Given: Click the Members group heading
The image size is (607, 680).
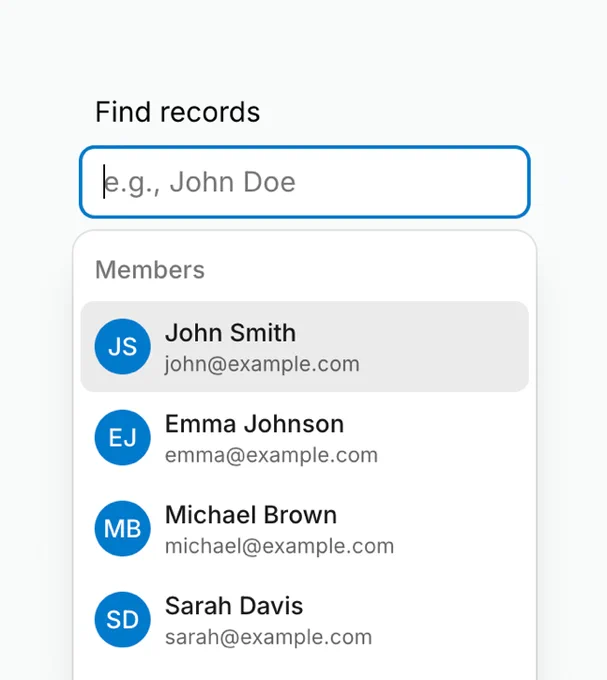Looking at the screenshot, I should tap(150, 270).
